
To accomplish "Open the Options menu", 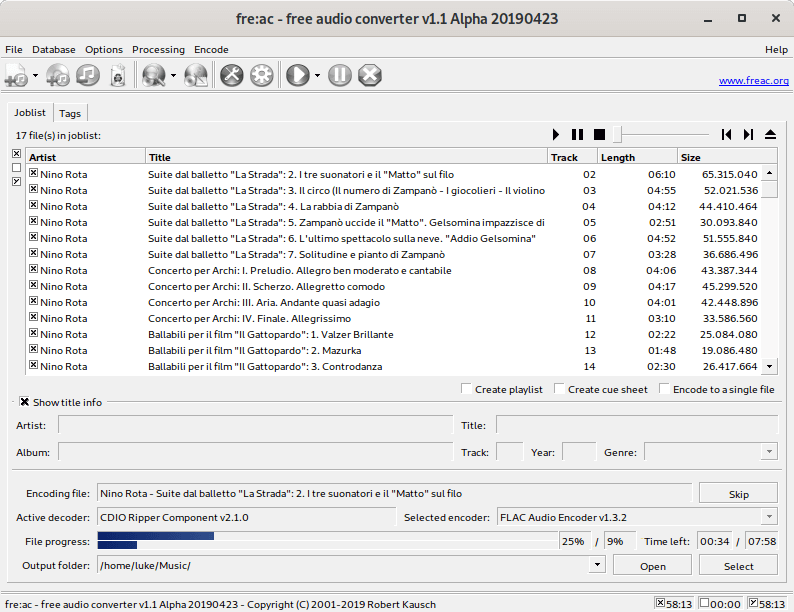I will pyautogui.click(x=104, y=50).
